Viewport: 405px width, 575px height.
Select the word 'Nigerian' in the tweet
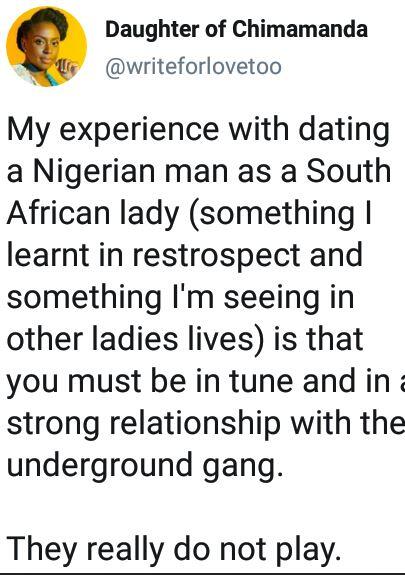coord(94,173)
